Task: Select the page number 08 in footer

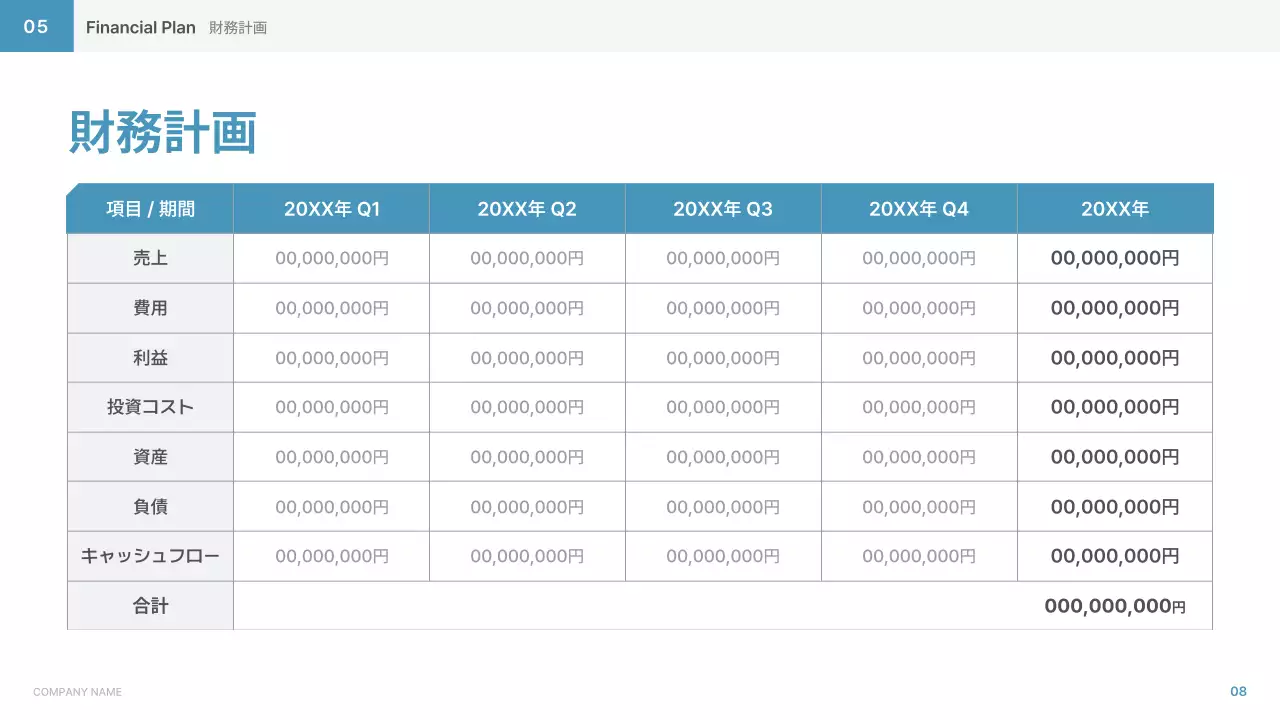Action: [x=1238, y=692]
